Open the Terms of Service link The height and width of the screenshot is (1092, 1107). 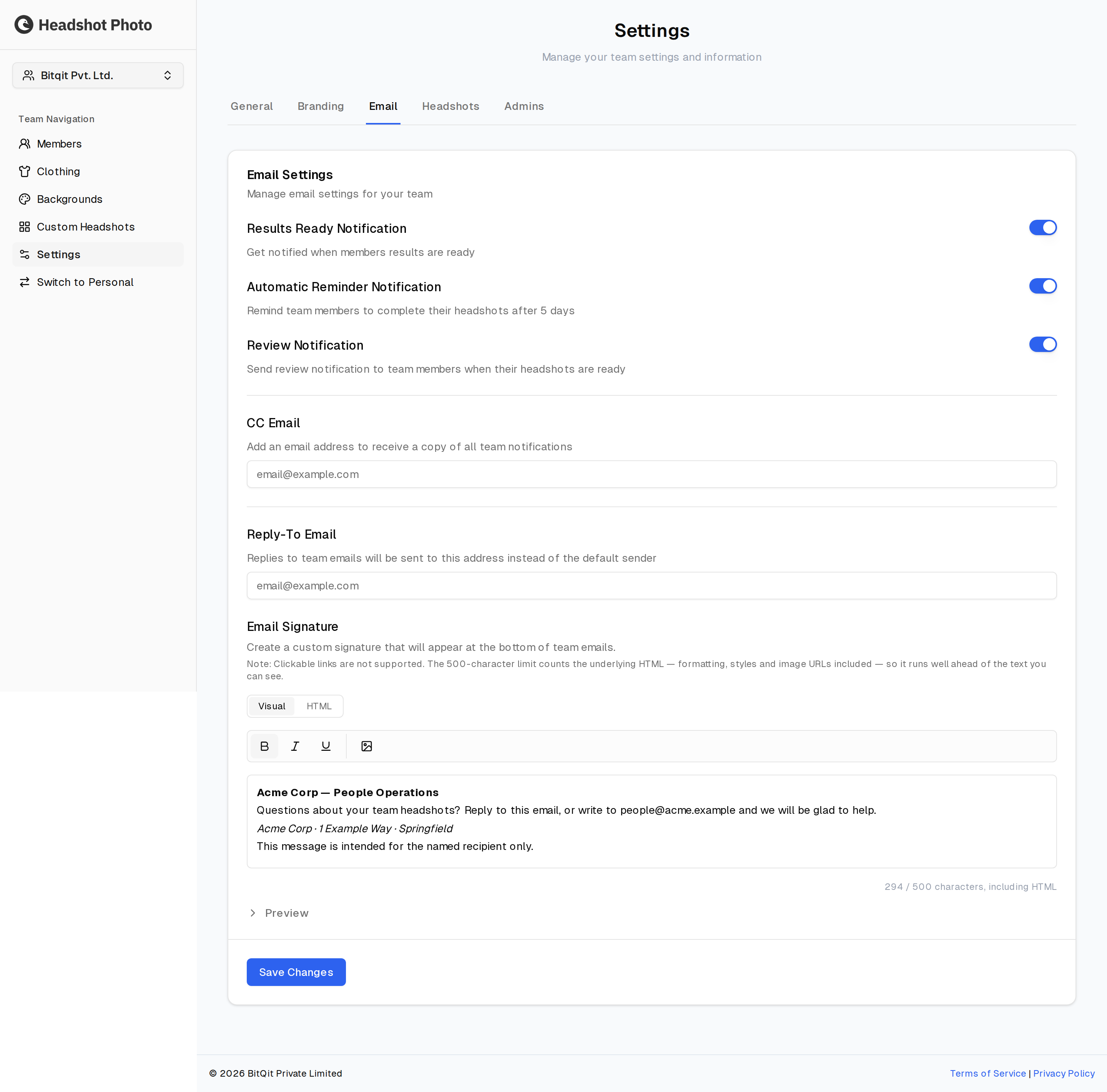pos(988,1074)
